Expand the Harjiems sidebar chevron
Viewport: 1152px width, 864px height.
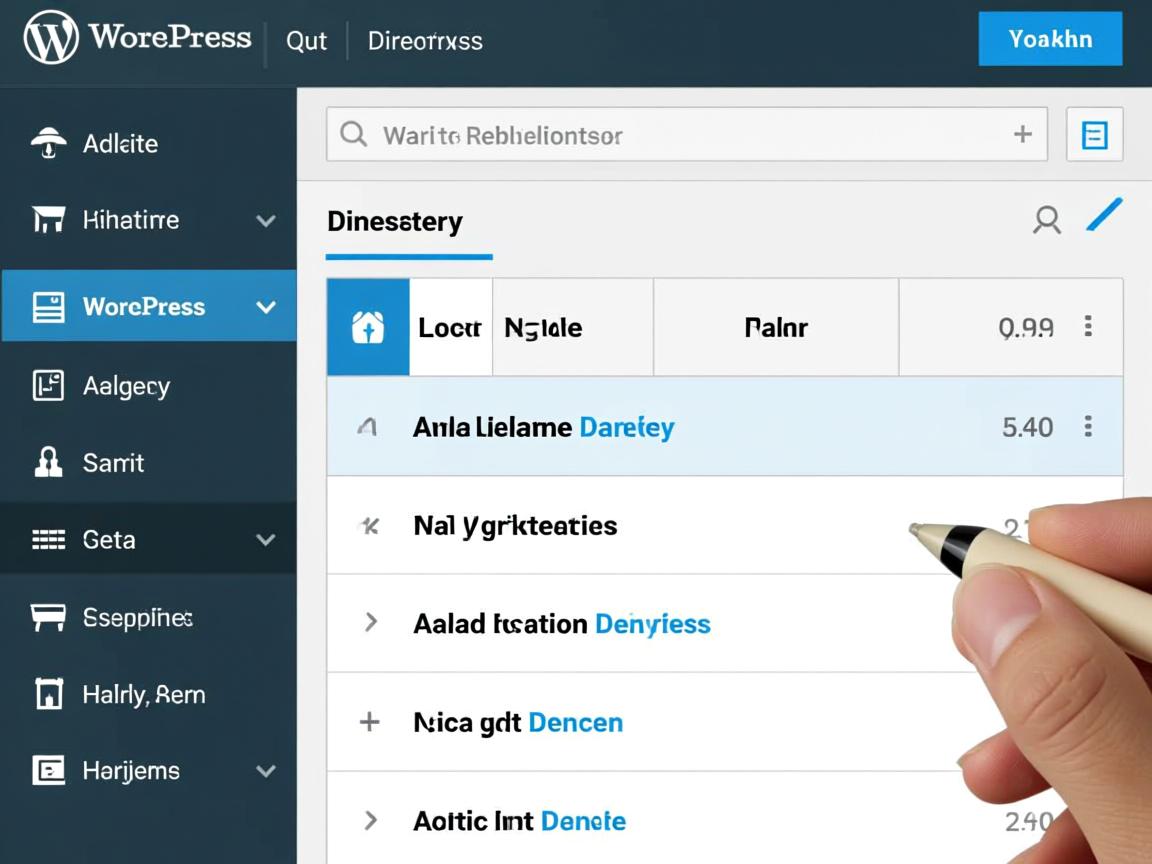click(266, 771)
